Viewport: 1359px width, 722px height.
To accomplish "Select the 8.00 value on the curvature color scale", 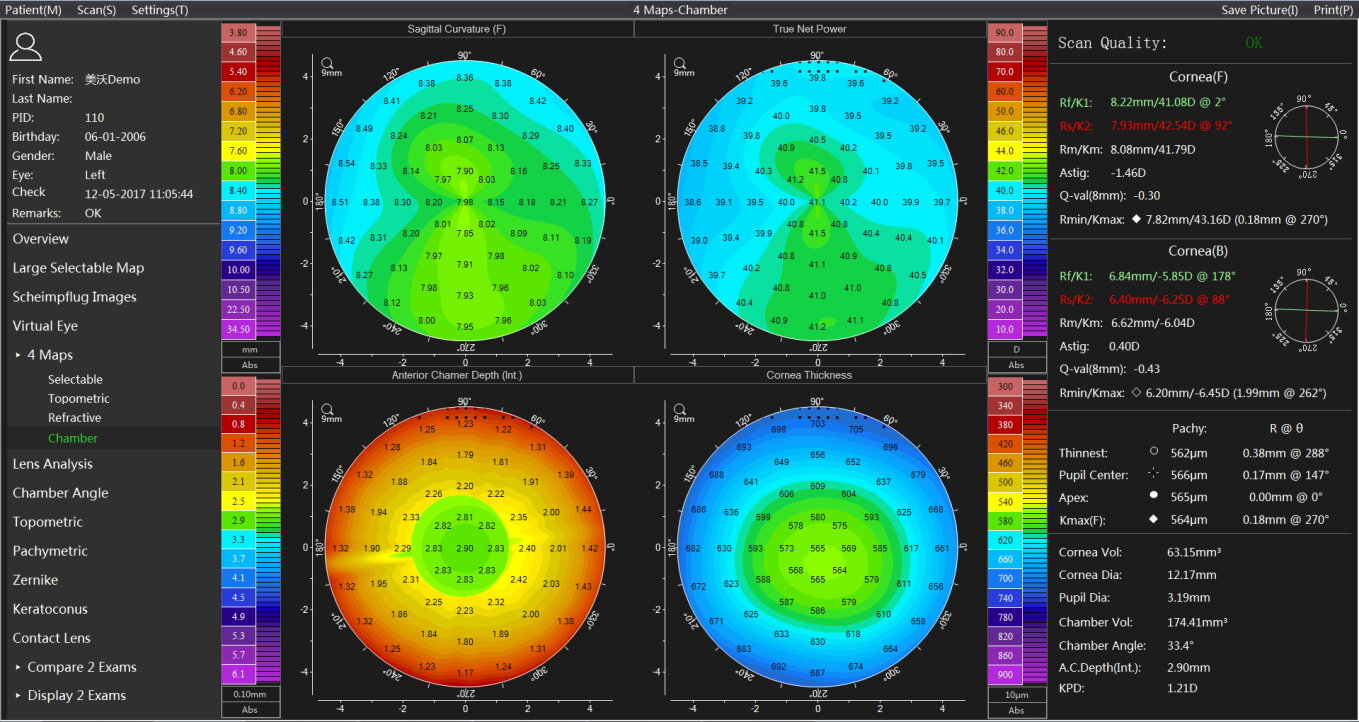I will pyautogui.click(x=237, y=170).
